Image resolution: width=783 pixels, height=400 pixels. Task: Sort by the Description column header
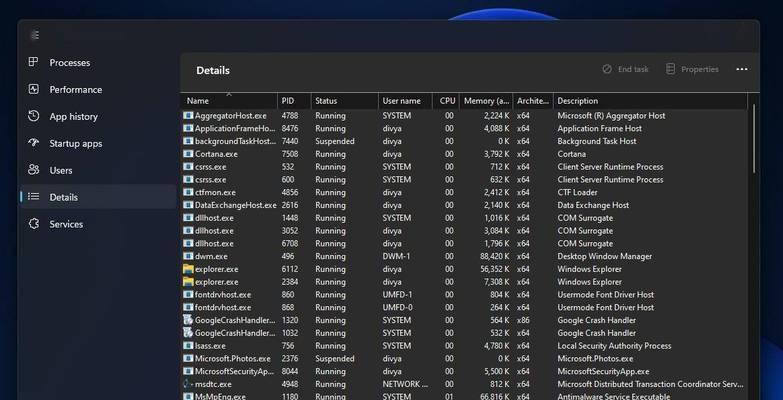(650, 101)
